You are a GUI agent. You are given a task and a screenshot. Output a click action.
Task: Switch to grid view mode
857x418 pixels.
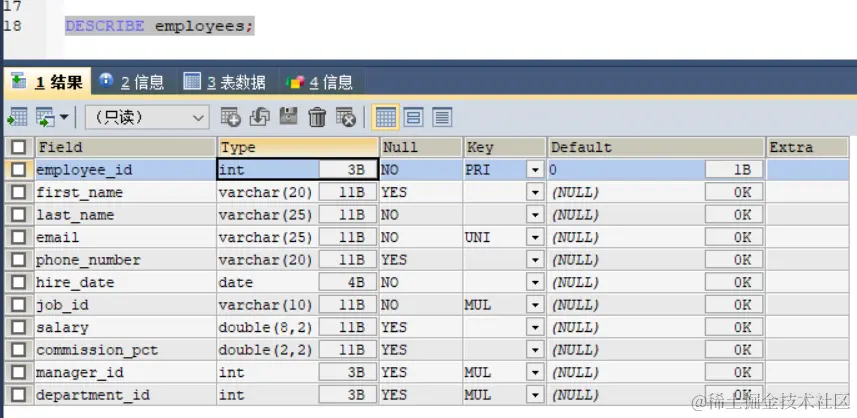coord(385,117)
